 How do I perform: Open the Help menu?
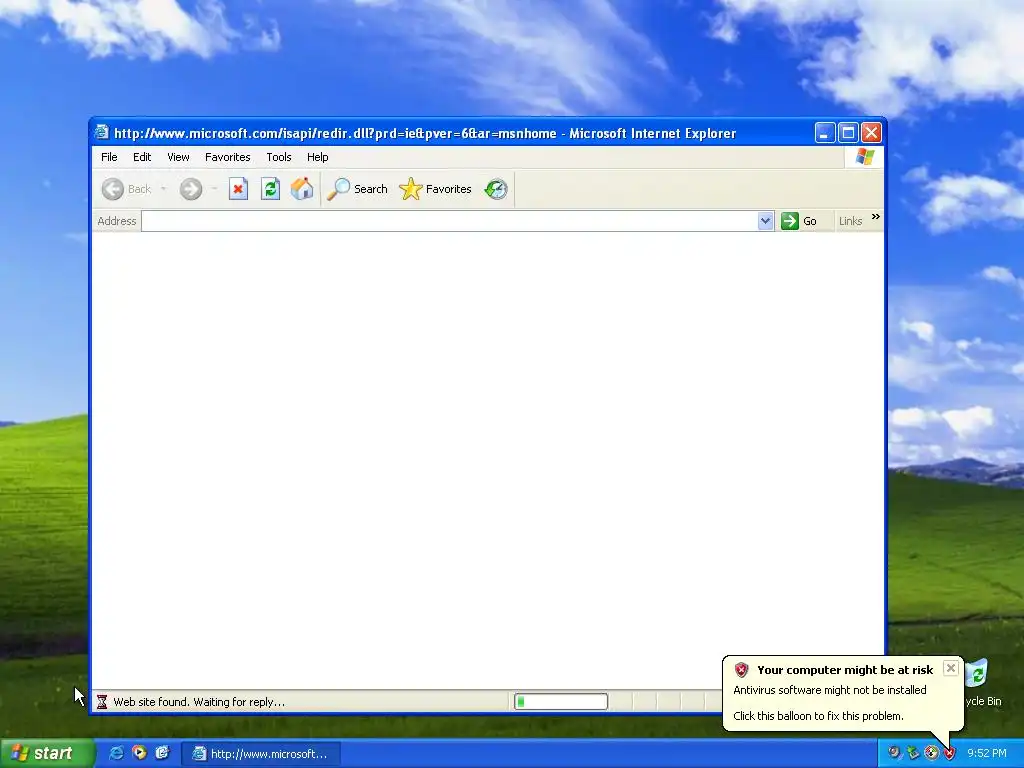coord(317,157)
